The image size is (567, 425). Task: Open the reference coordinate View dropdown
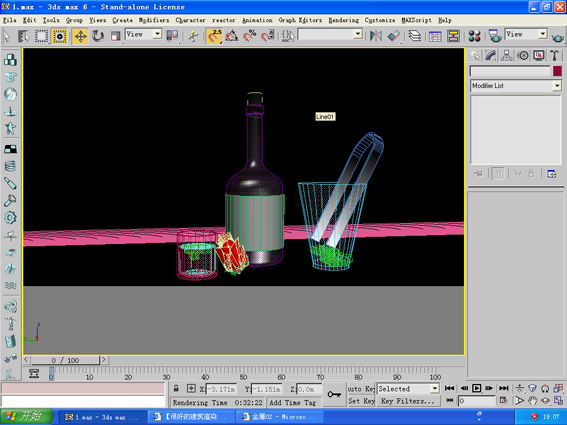143,34
